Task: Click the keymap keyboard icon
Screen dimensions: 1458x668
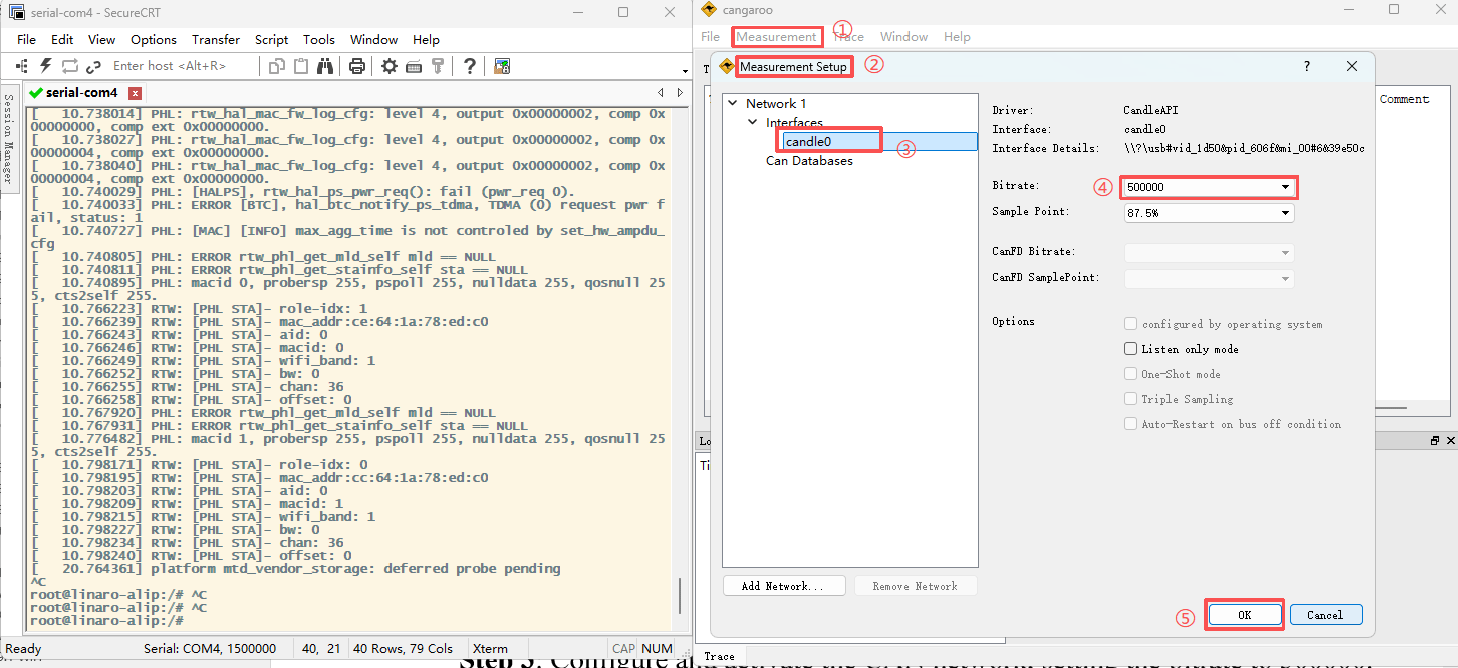Action: 413,66
